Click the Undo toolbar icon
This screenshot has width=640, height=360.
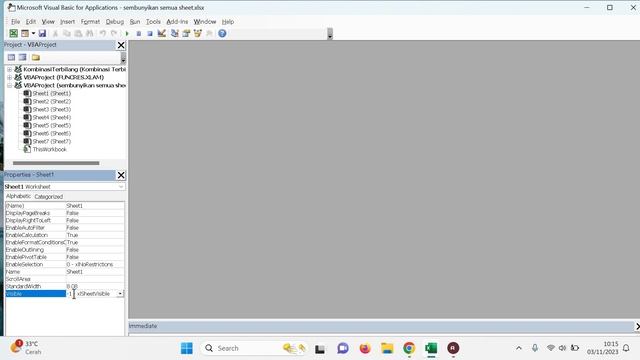(103, 33)
